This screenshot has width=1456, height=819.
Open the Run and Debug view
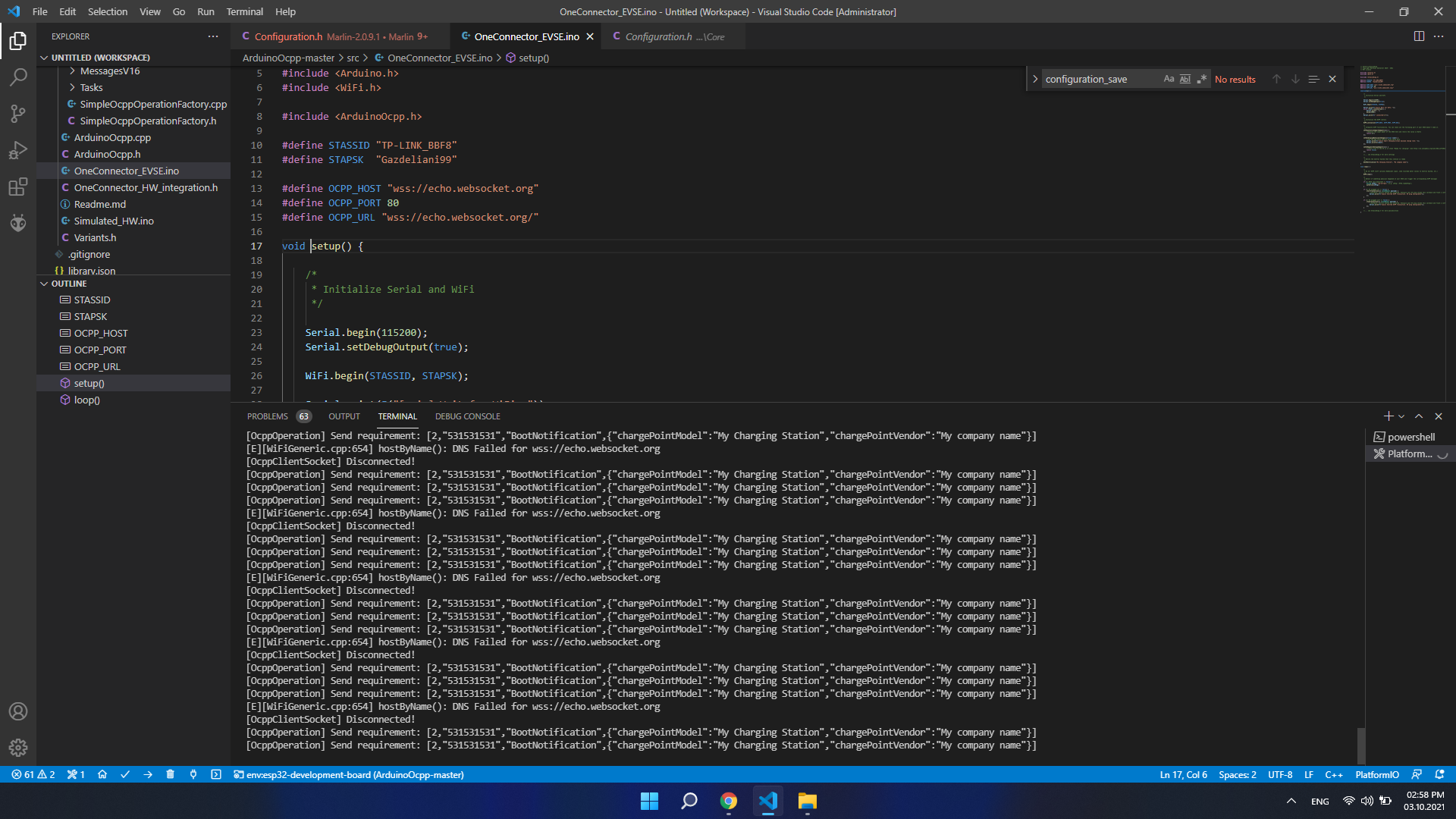click(x=18, y=150)
